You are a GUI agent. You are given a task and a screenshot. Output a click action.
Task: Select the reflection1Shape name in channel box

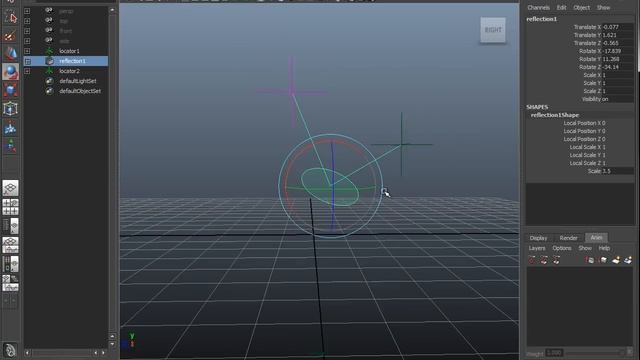555,115
